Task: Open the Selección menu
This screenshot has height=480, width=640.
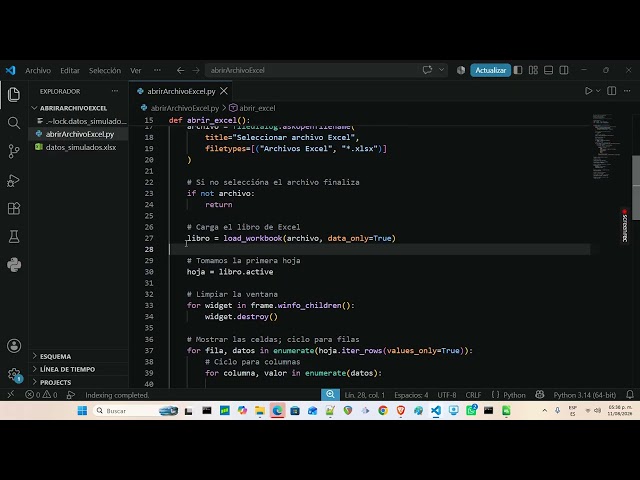Action: (x=105, y=71)
